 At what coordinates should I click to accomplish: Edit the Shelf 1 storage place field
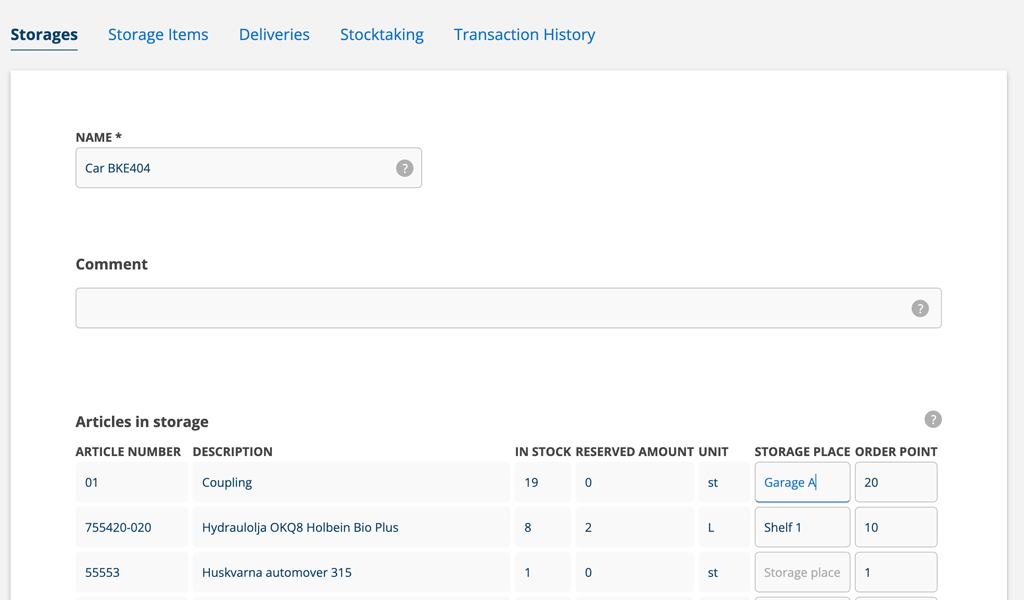pos(801,527)
